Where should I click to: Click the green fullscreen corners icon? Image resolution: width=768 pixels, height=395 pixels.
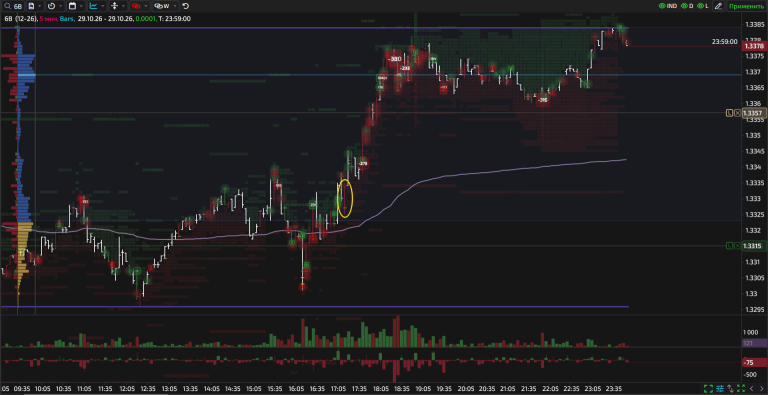740,389
